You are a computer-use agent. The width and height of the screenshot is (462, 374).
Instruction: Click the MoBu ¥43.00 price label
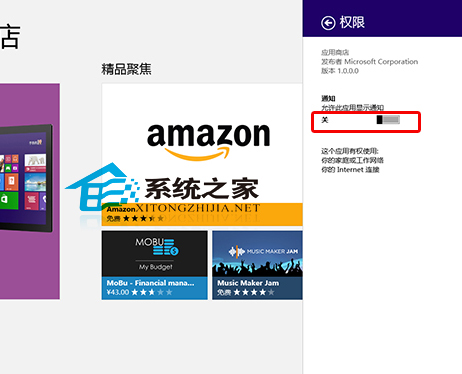118,292
